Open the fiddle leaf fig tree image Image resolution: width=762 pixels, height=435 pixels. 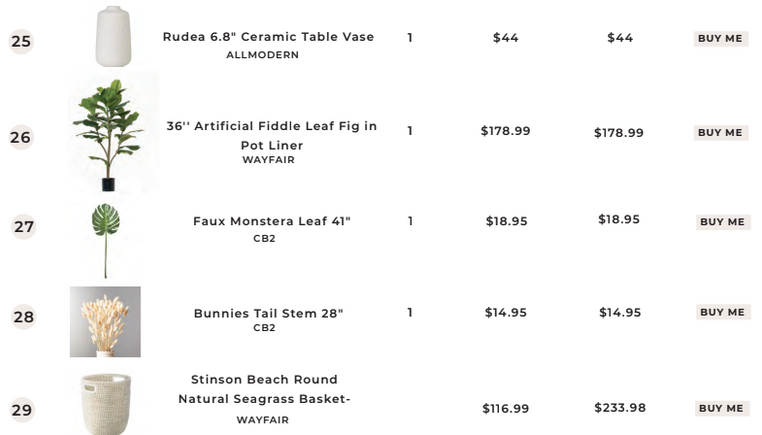coord(109,133)
